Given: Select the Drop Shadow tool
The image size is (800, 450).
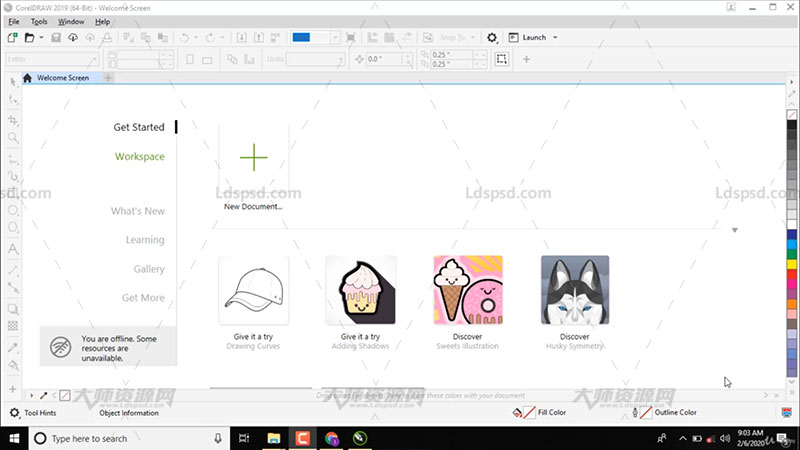Looking at the screenshot, I should (x=13, y=309).
